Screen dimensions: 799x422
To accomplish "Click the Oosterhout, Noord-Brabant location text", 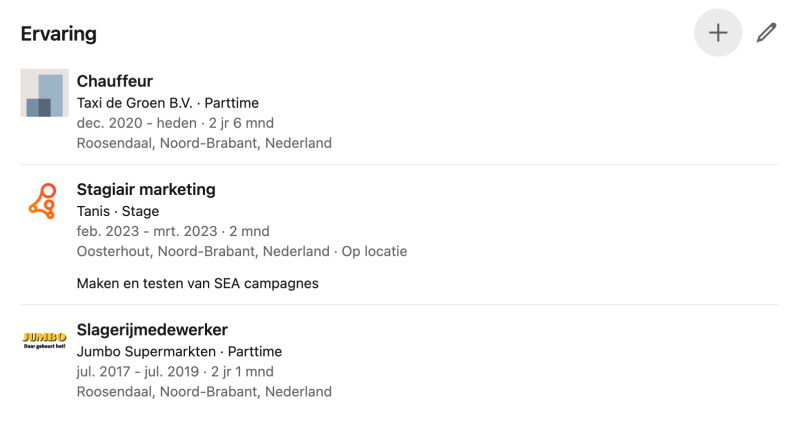I will click(x=202, y=251).
